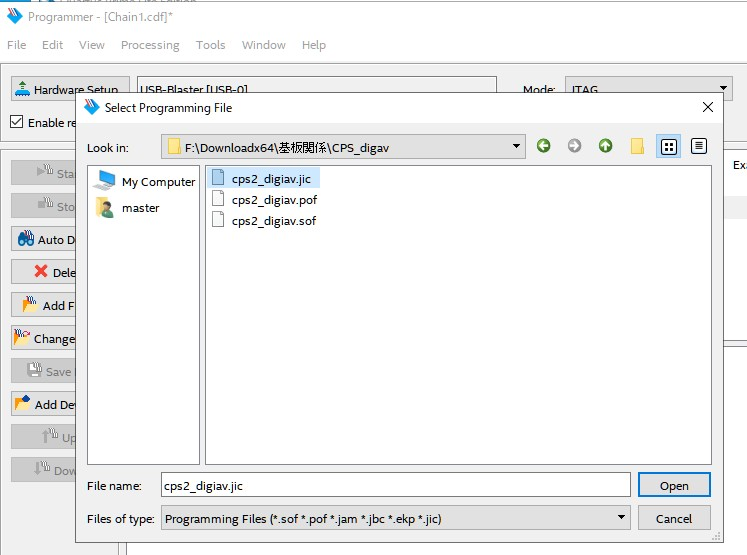747x555 pixels.
Task: Open the Processing menu in Programmer
Action: click(150, 45)
